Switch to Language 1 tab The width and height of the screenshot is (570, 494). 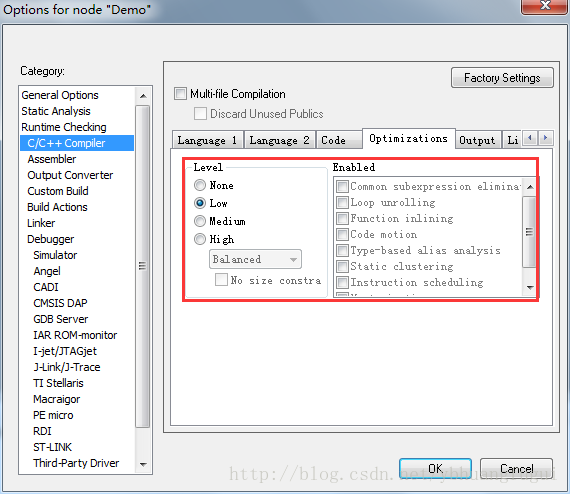pos(208,140)
